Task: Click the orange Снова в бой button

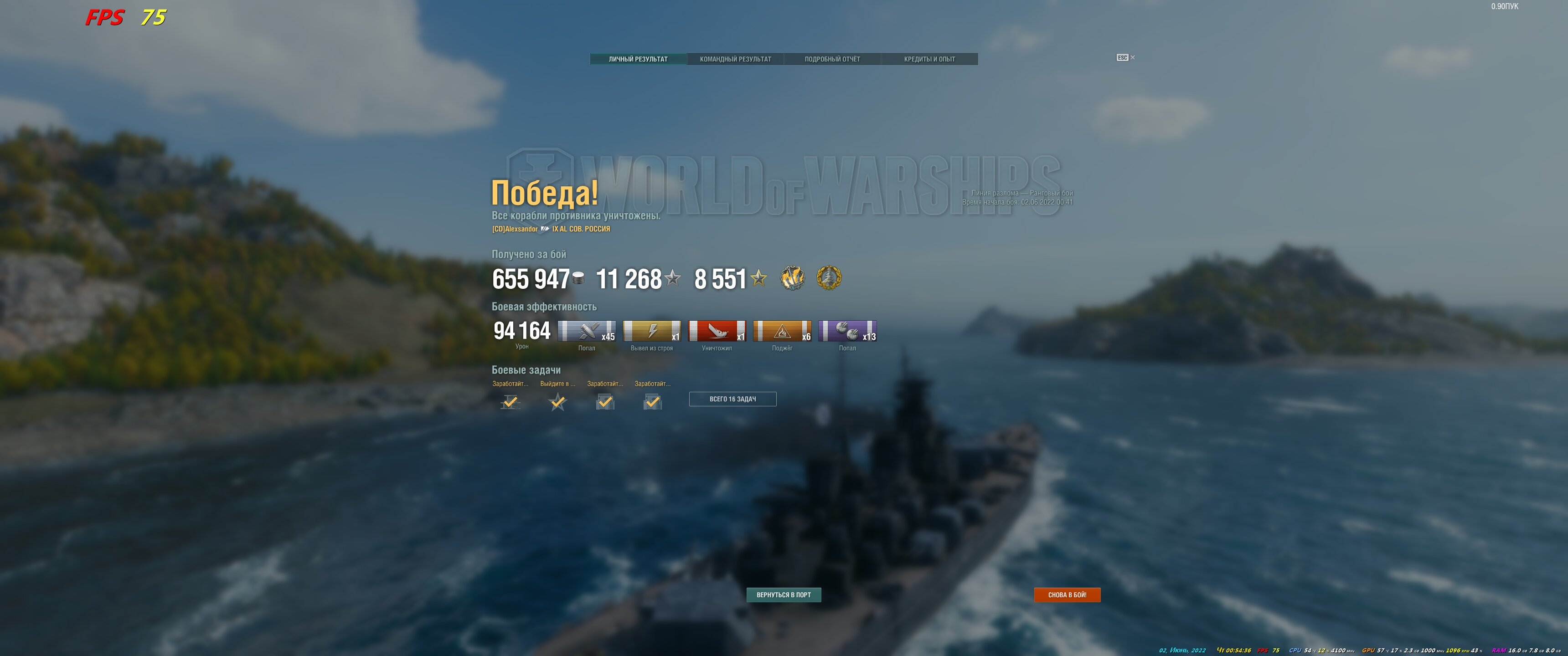Action: coord(1067,594)
